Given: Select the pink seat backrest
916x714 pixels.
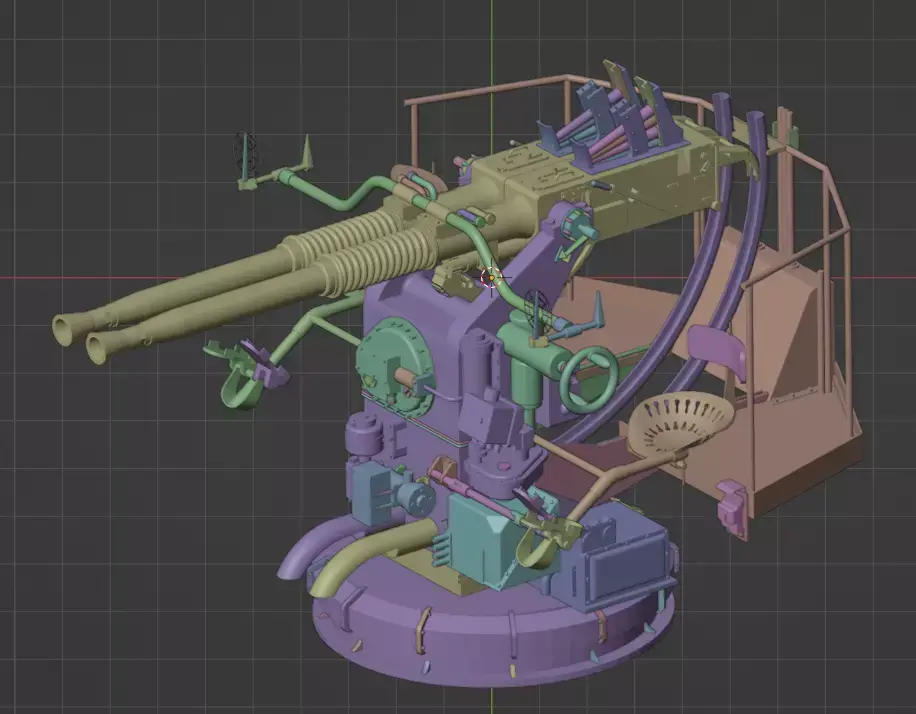Looking at the screenshot, I should pyautogui.click(x=717, y=349).
